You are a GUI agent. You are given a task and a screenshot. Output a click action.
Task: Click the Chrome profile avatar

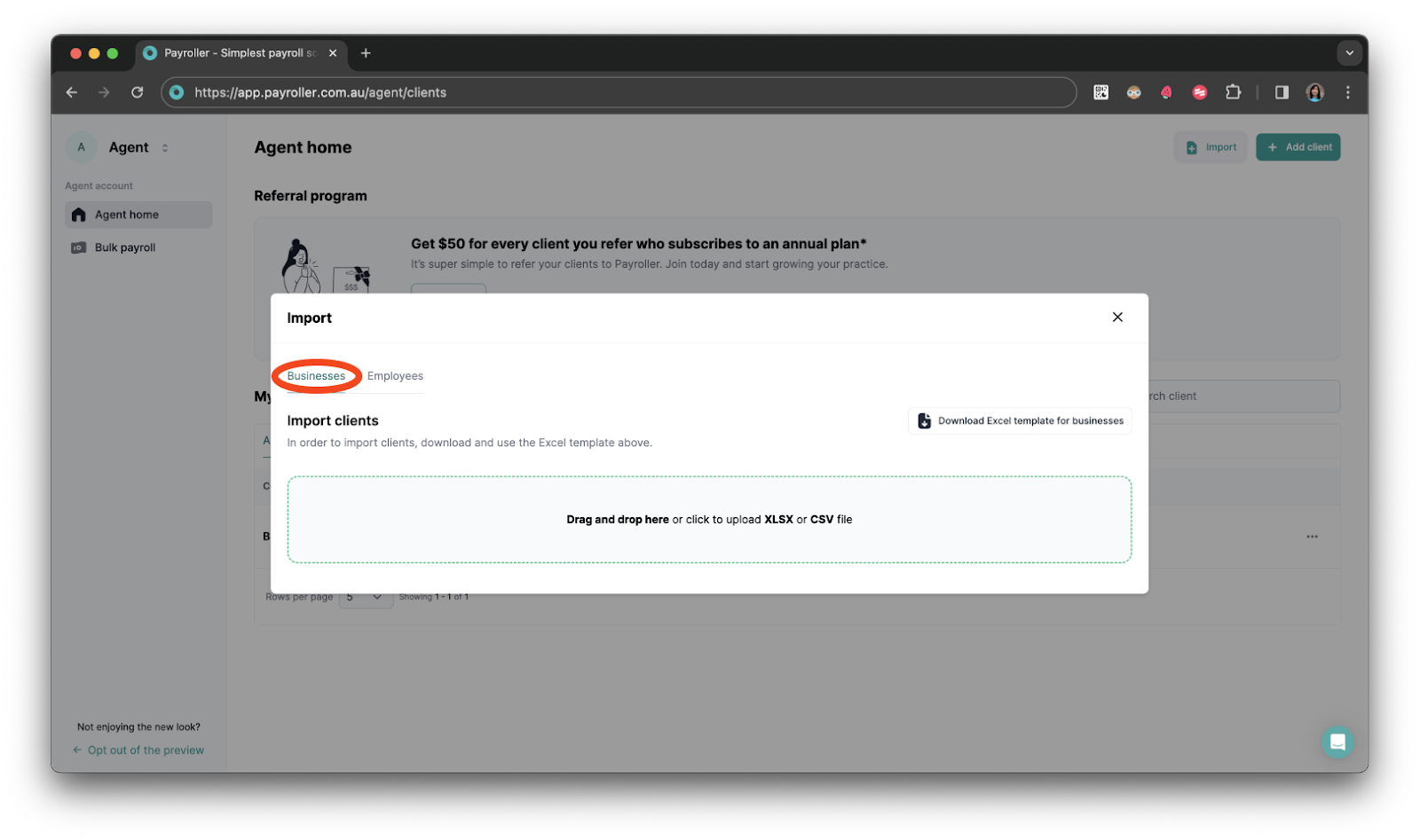1314,92
